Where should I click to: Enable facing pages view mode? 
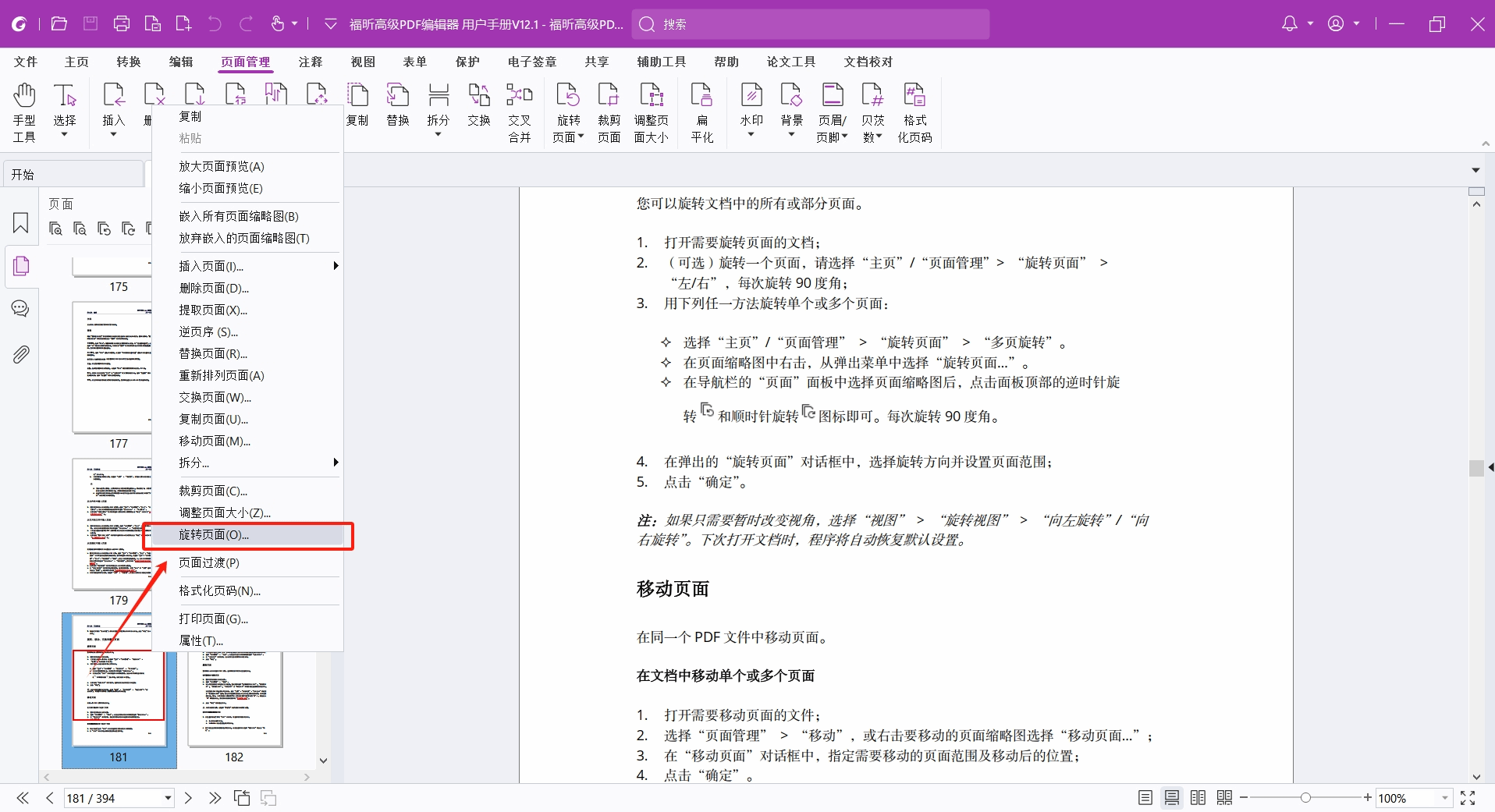coord(1198,798)
